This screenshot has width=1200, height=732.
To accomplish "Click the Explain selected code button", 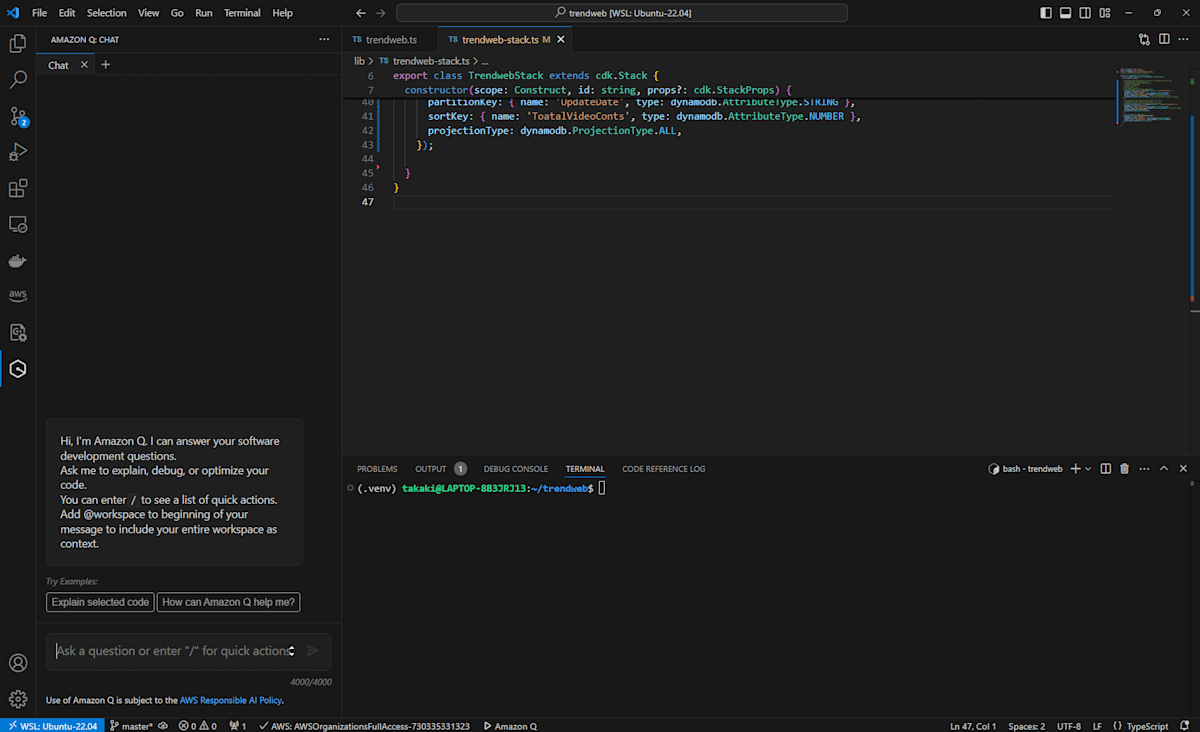I will pyautogui.click(x=100, y=602).
